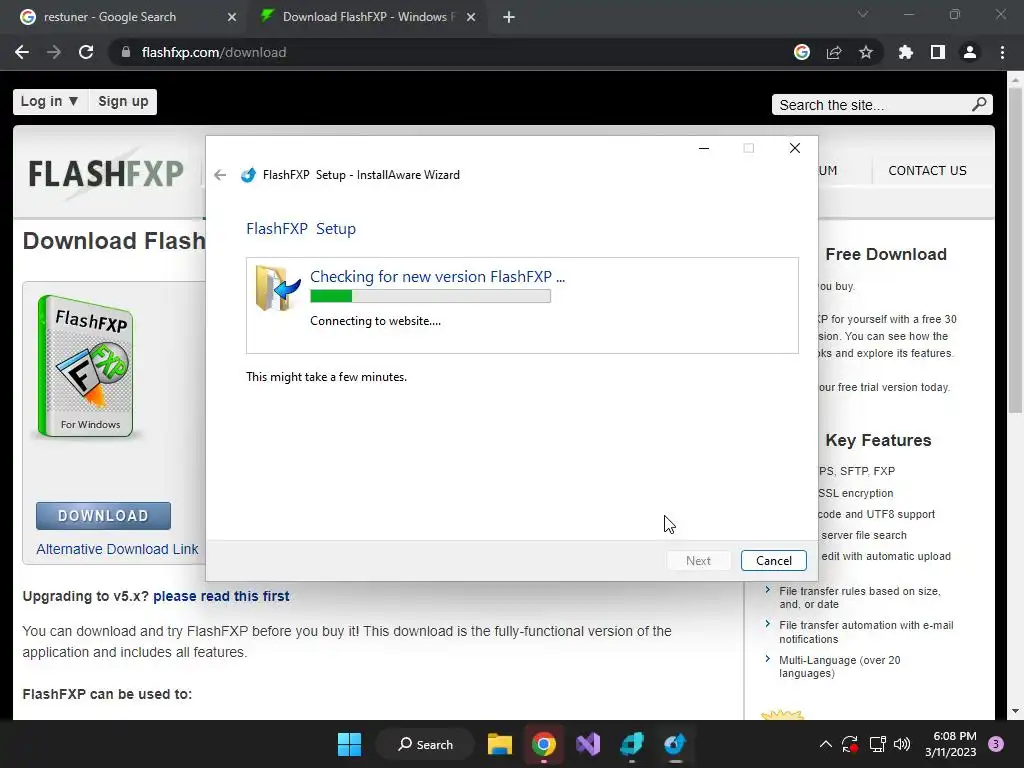This screenshot has height=768, width=1024.
Task: Click the Checking for new version FlashFXP text
Action: click(438, 276)
